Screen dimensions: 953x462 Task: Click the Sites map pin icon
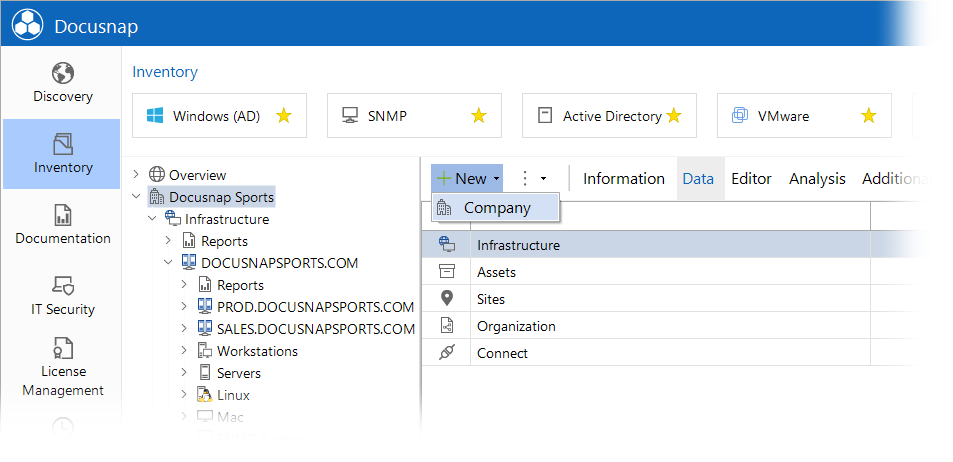click(x=447, y=298)
